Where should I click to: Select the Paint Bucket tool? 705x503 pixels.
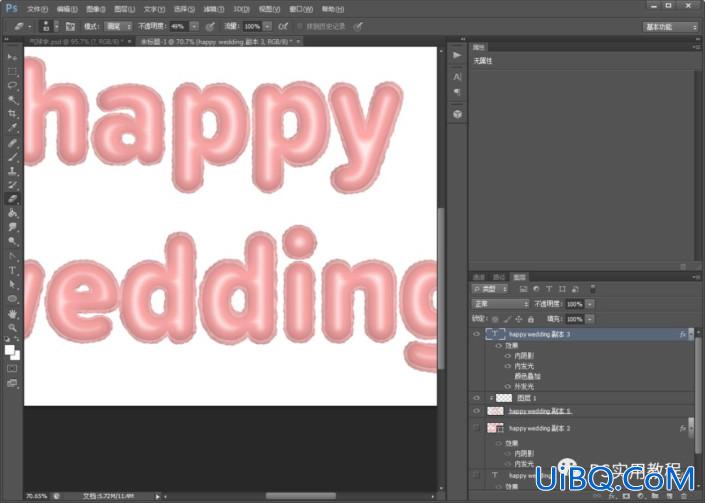tap(12, 213)
